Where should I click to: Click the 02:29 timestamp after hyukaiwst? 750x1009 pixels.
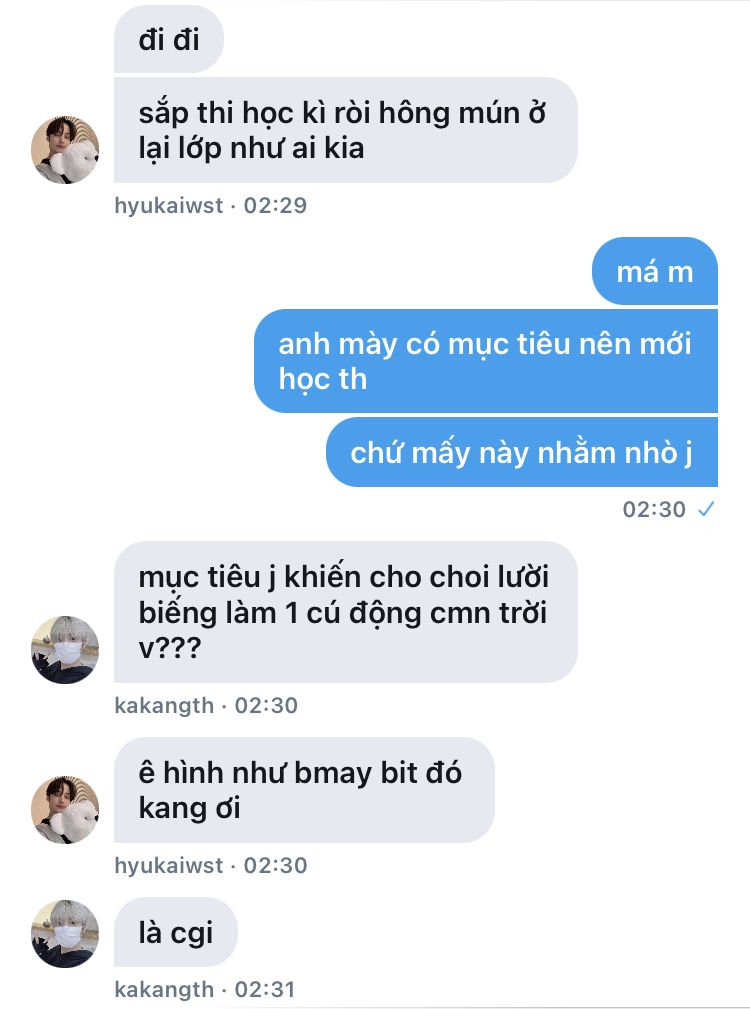pyautogui.click(x=275, y=206)
